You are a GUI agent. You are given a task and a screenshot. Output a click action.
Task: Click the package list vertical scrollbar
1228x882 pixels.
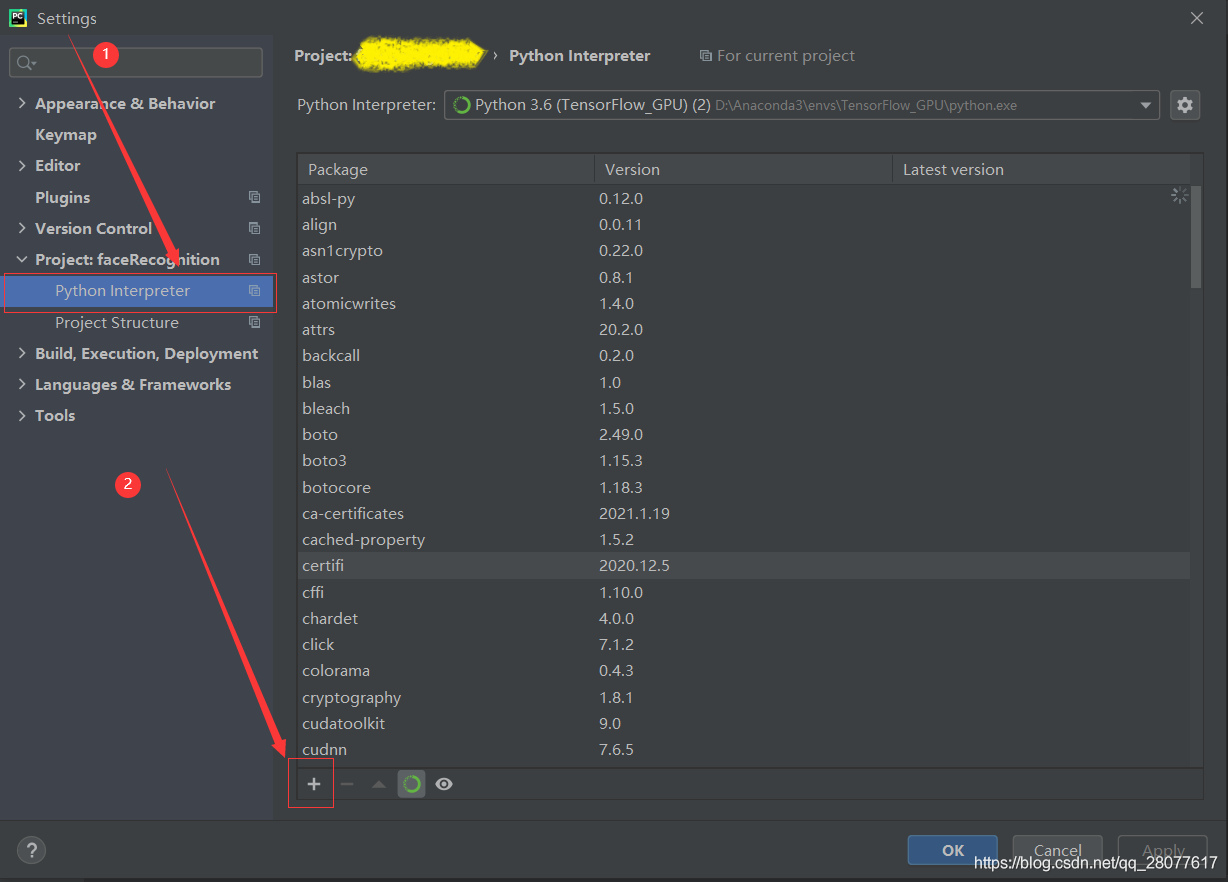click(1196, 236)
